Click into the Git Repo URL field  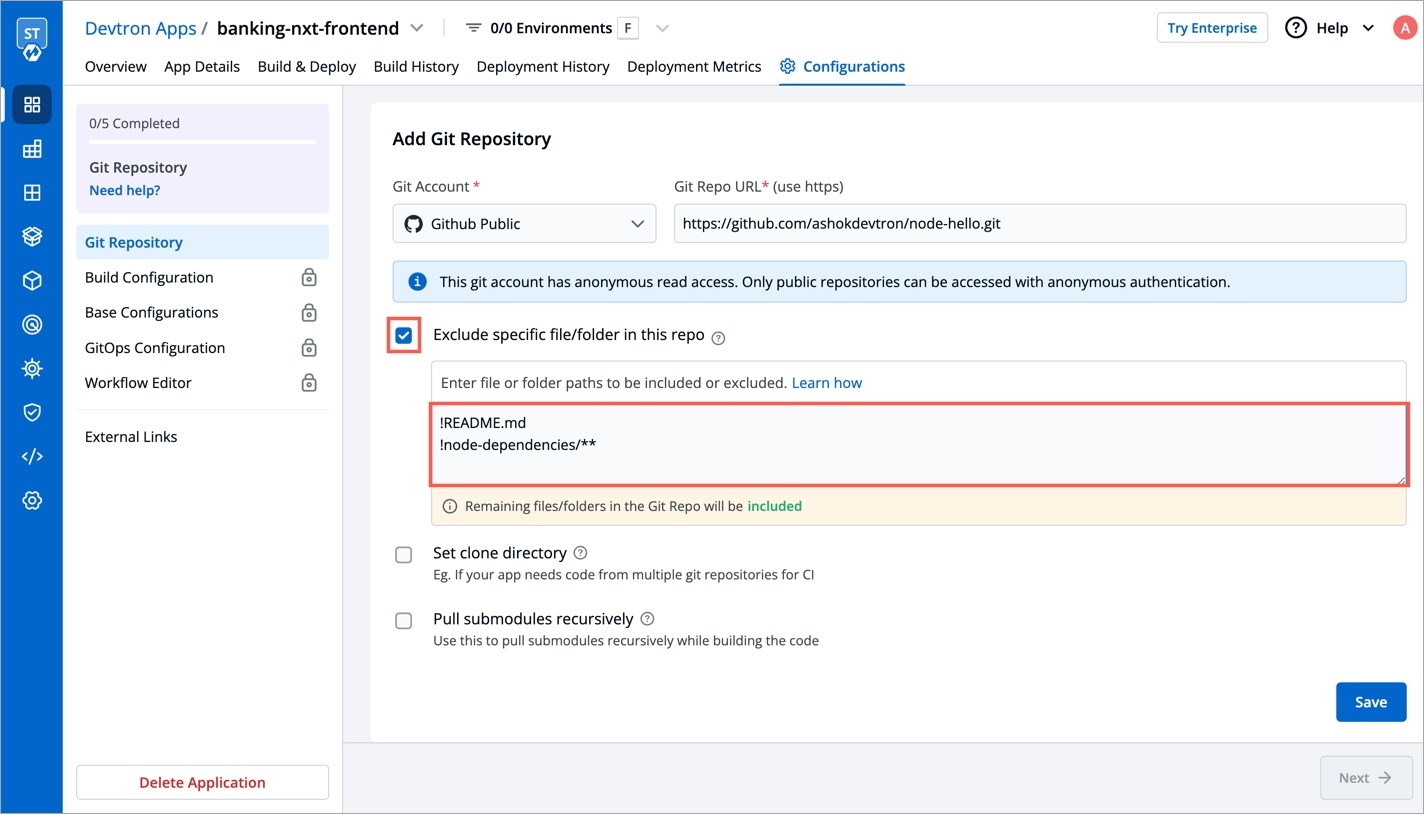[x=1040, y=223]
